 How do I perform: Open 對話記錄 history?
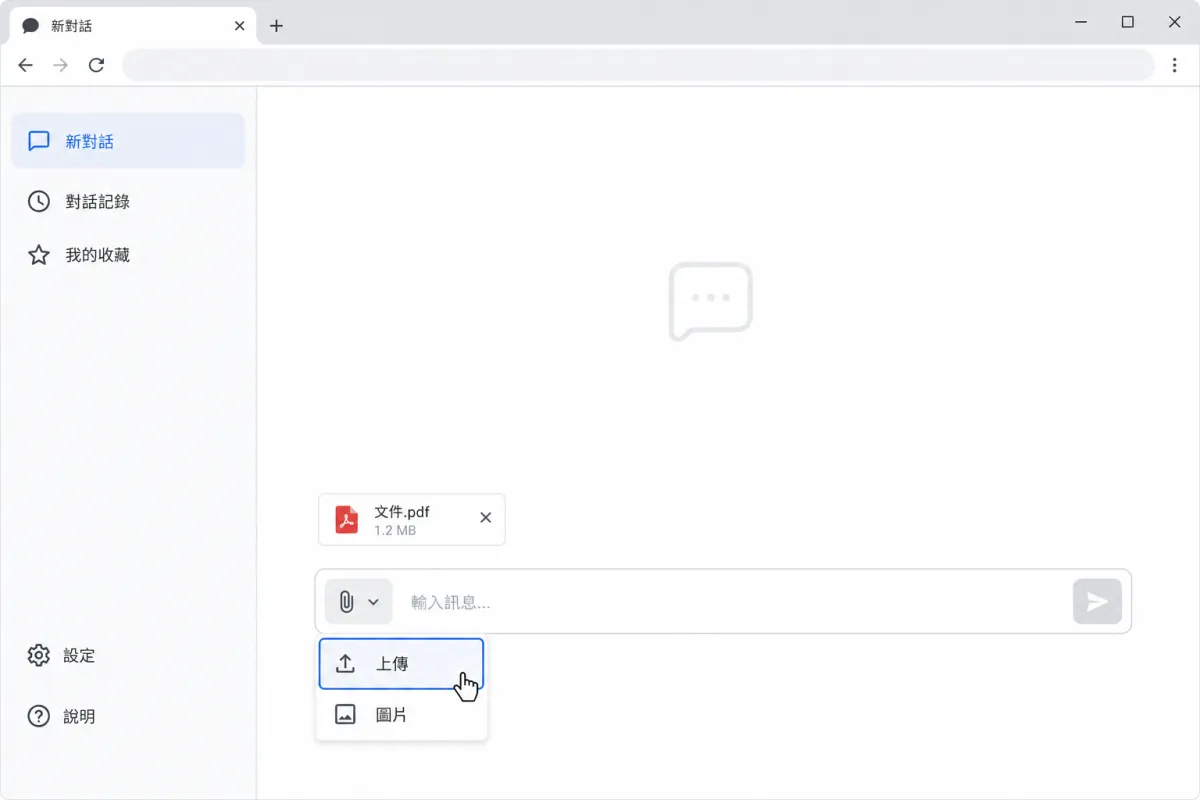click(128, 201)
